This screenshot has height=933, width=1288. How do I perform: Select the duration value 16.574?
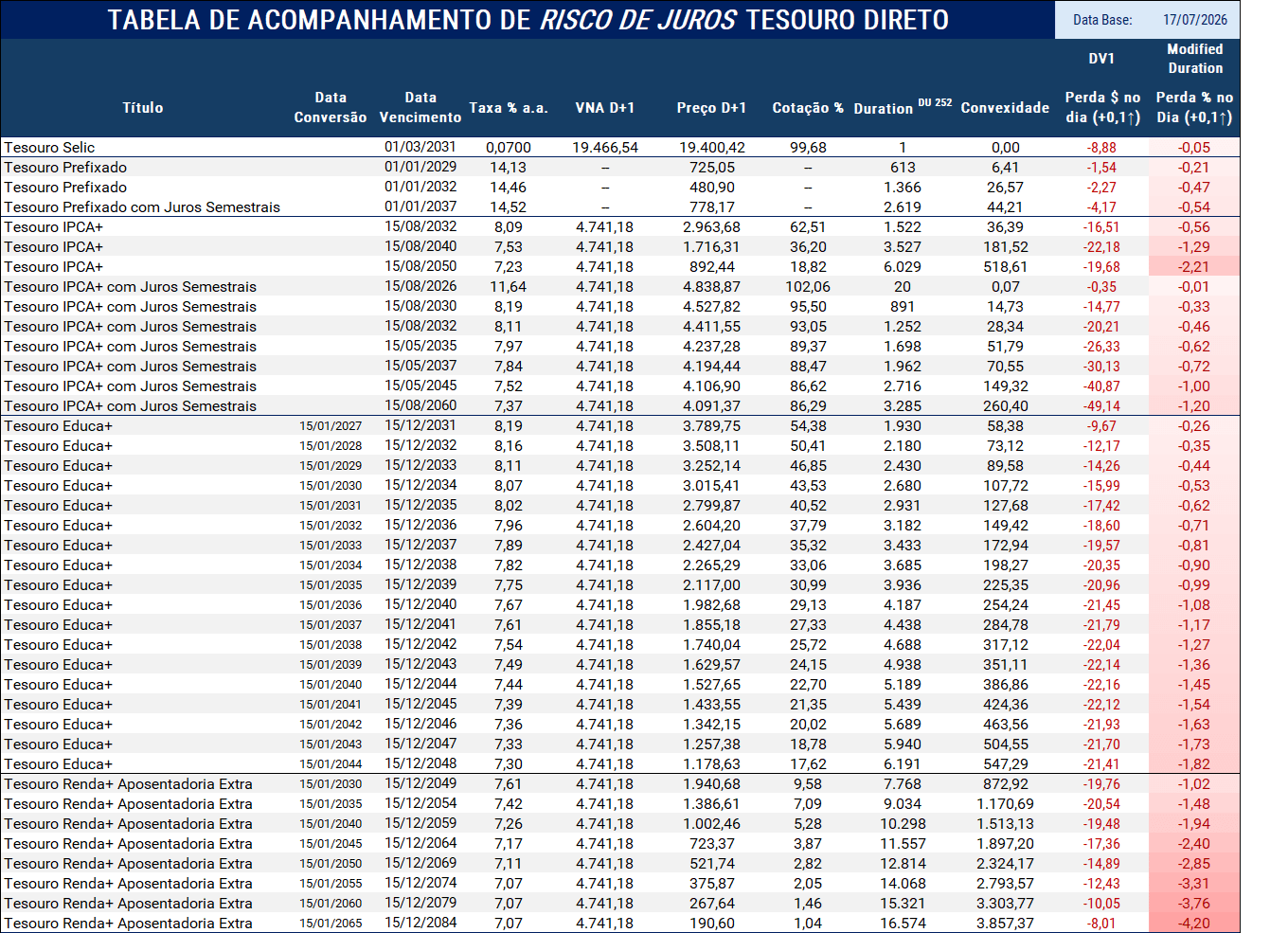tap(903, 924)
